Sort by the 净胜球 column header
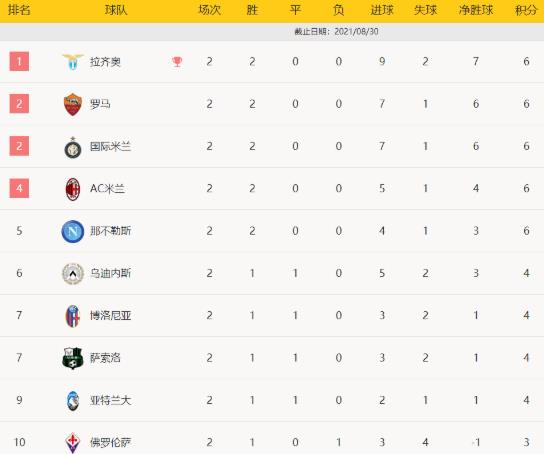The width and height of the screenshot is (544, 454). point(476,10)
